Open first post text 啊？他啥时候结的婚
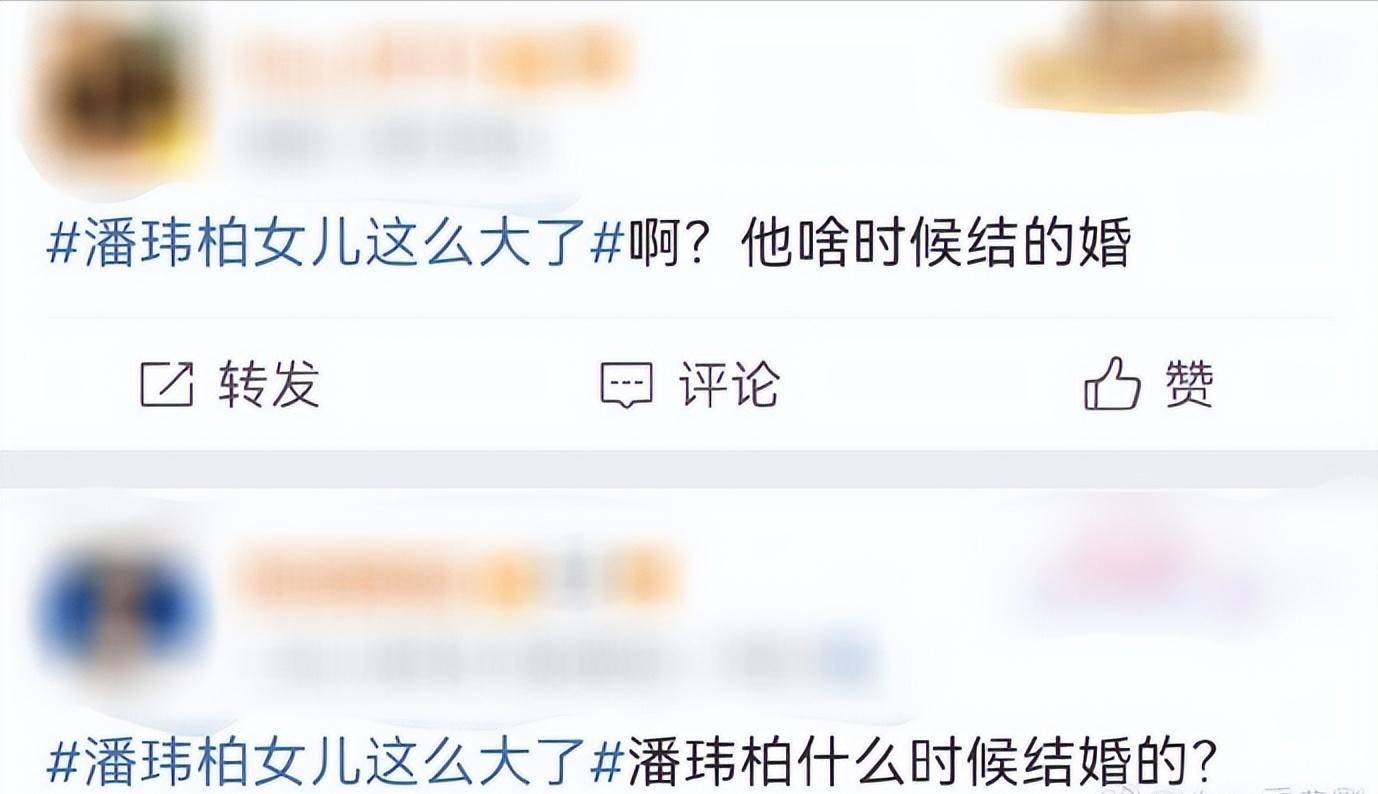The width and height of the screenshot is (1378, 794). click(x=880, y=245)
